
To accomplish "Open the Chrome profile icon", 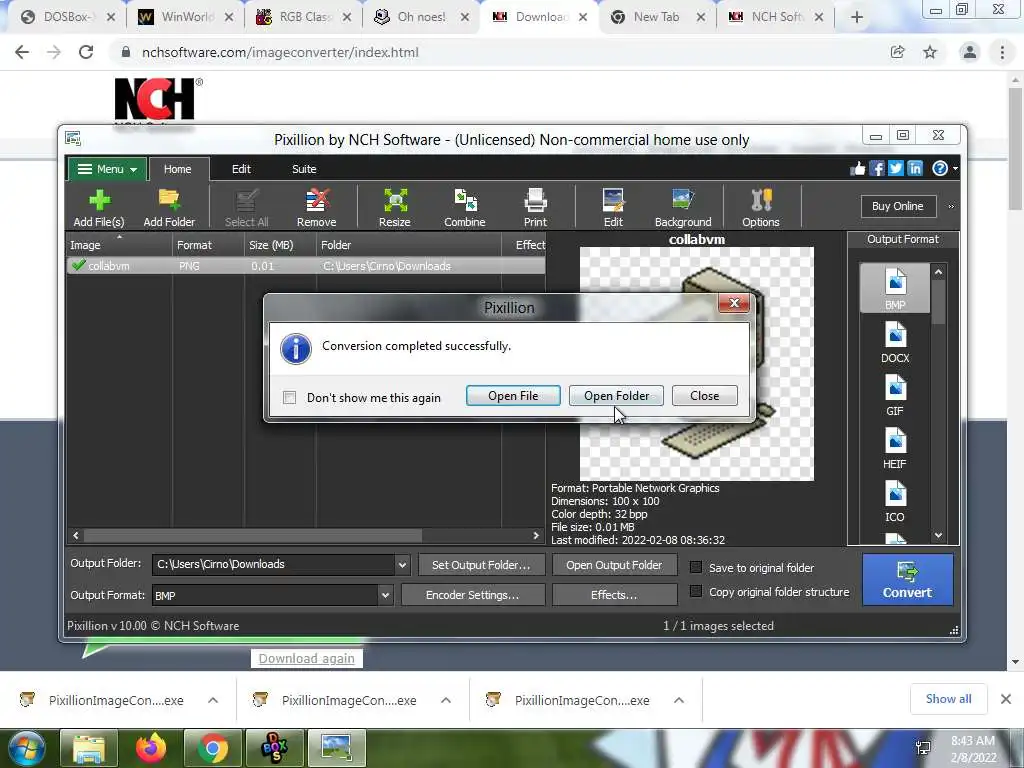I will [x=970, y=52].
